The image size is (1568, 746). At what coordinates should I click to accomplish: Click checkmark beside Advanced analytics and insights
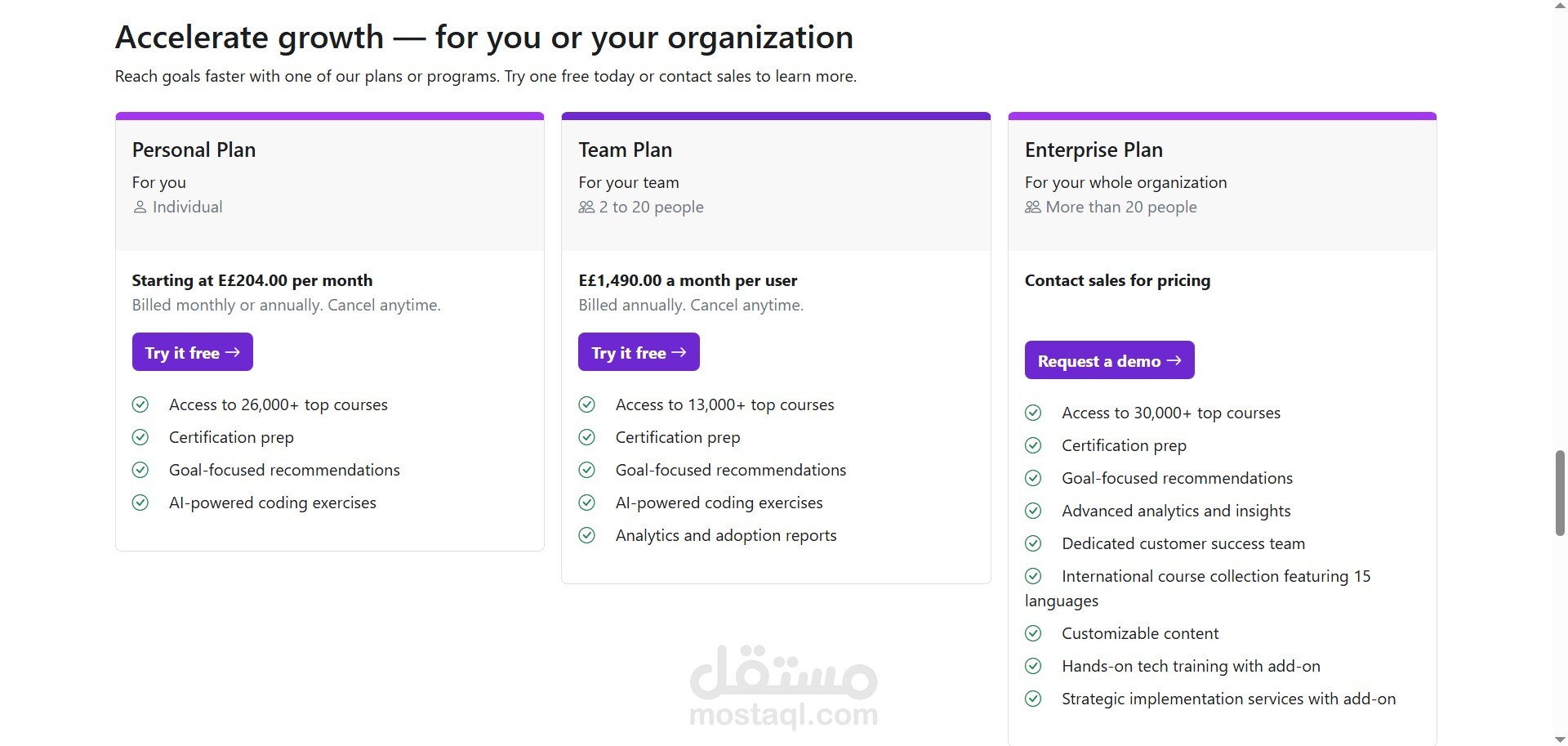tap(1033, 511)
